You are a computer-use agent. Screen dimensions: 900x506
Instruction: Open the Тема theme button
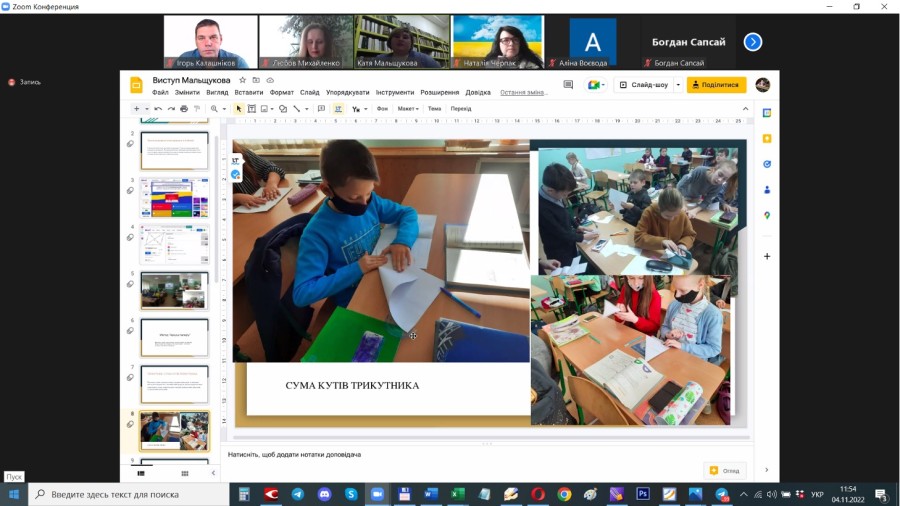click(x=435, y=108)
